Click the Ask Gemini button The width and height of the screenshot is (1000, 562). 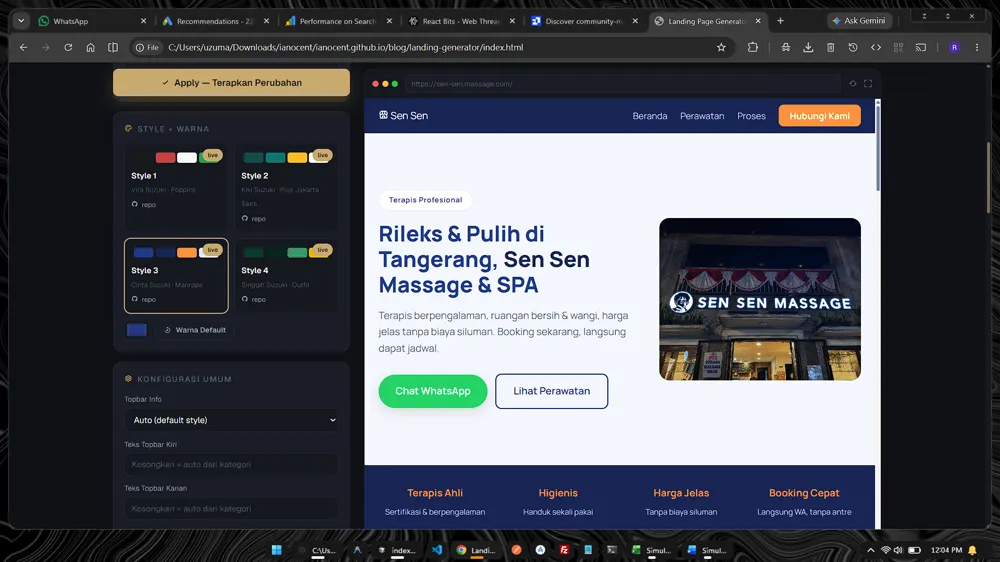(858, 21)
